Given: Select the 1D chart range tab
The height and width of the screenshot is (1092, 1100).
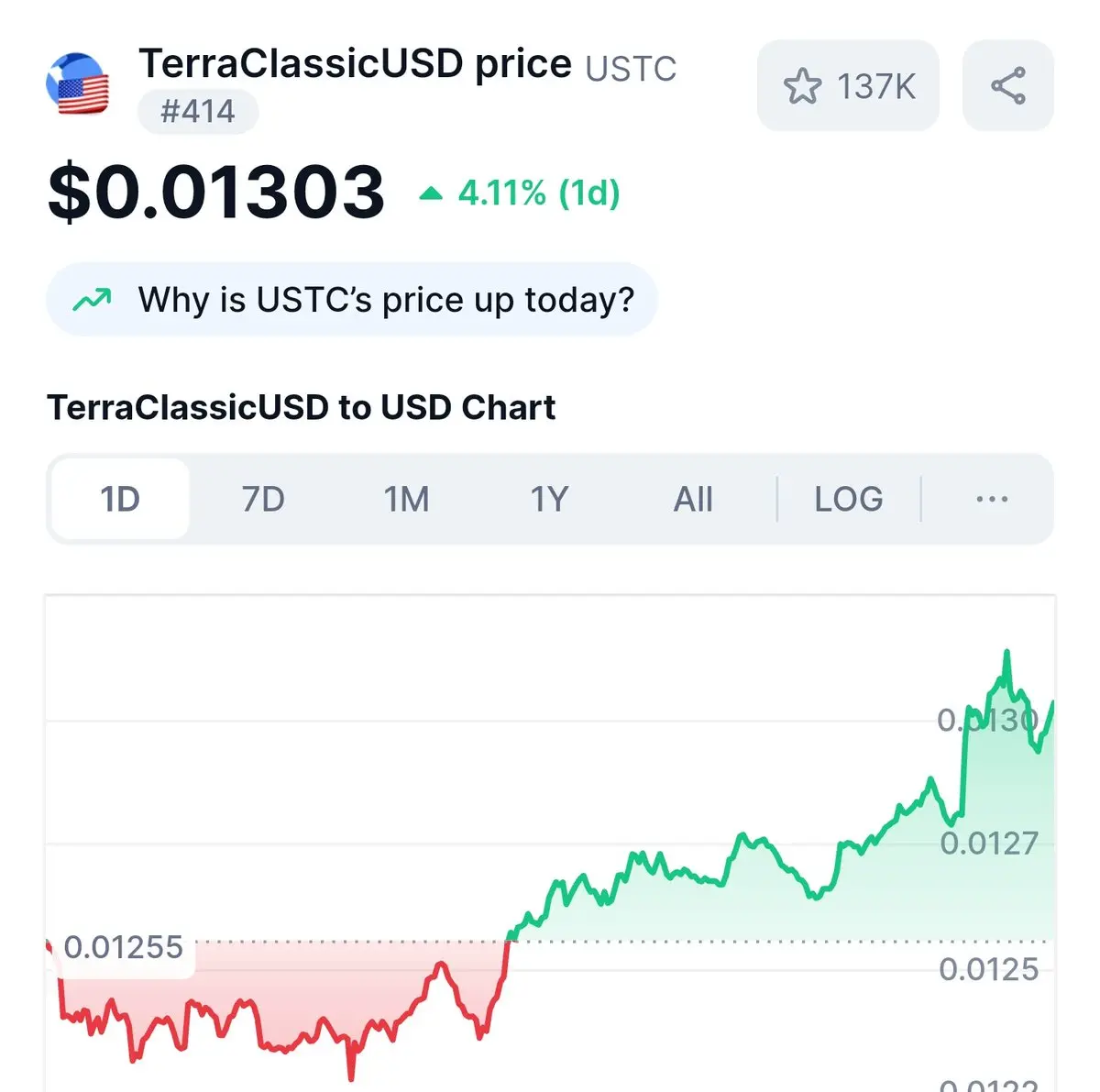Looking at the screenshot, I should pyautogui.click(x=120, y=500).
